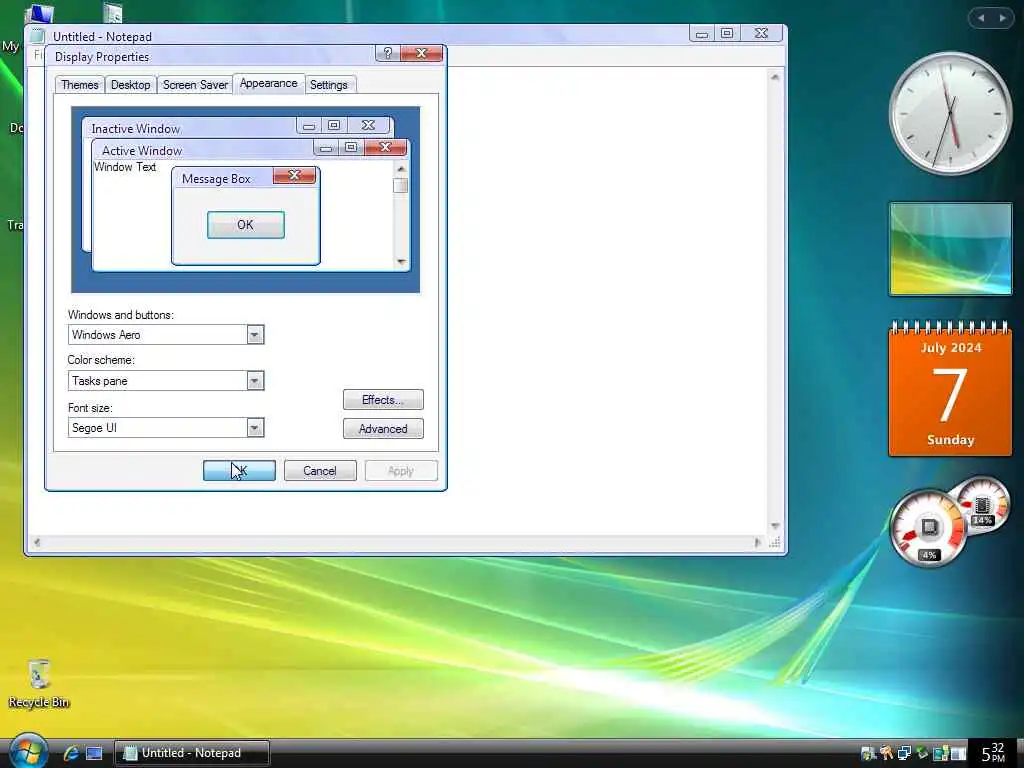This screenshot has height=768, width=1024.
Task: Click the taskbar clock showing 5:32 PM
Action: (x=993, y=754)
